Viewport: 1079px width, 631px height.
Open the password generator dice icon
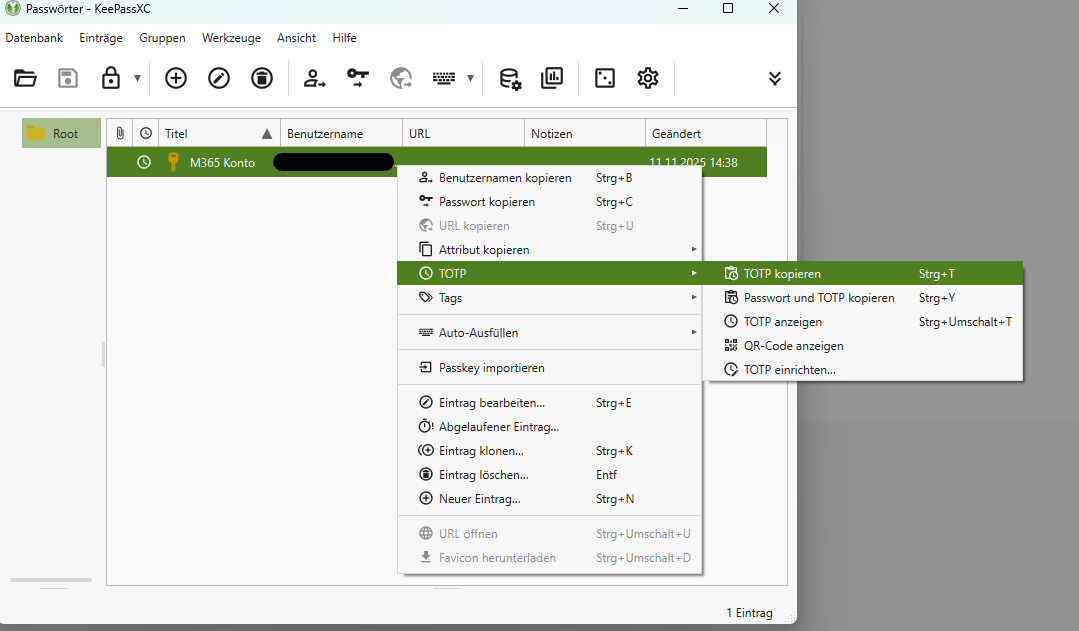pyautogui.click(x=605, y=78)
